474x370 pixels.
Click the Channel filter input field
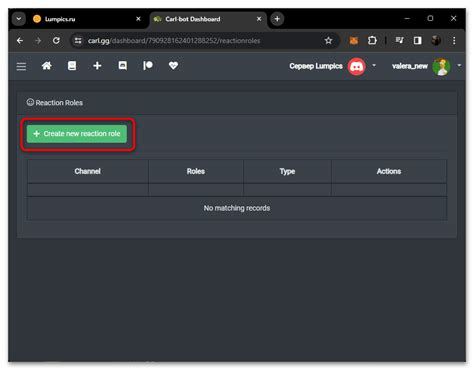(88, 190)
